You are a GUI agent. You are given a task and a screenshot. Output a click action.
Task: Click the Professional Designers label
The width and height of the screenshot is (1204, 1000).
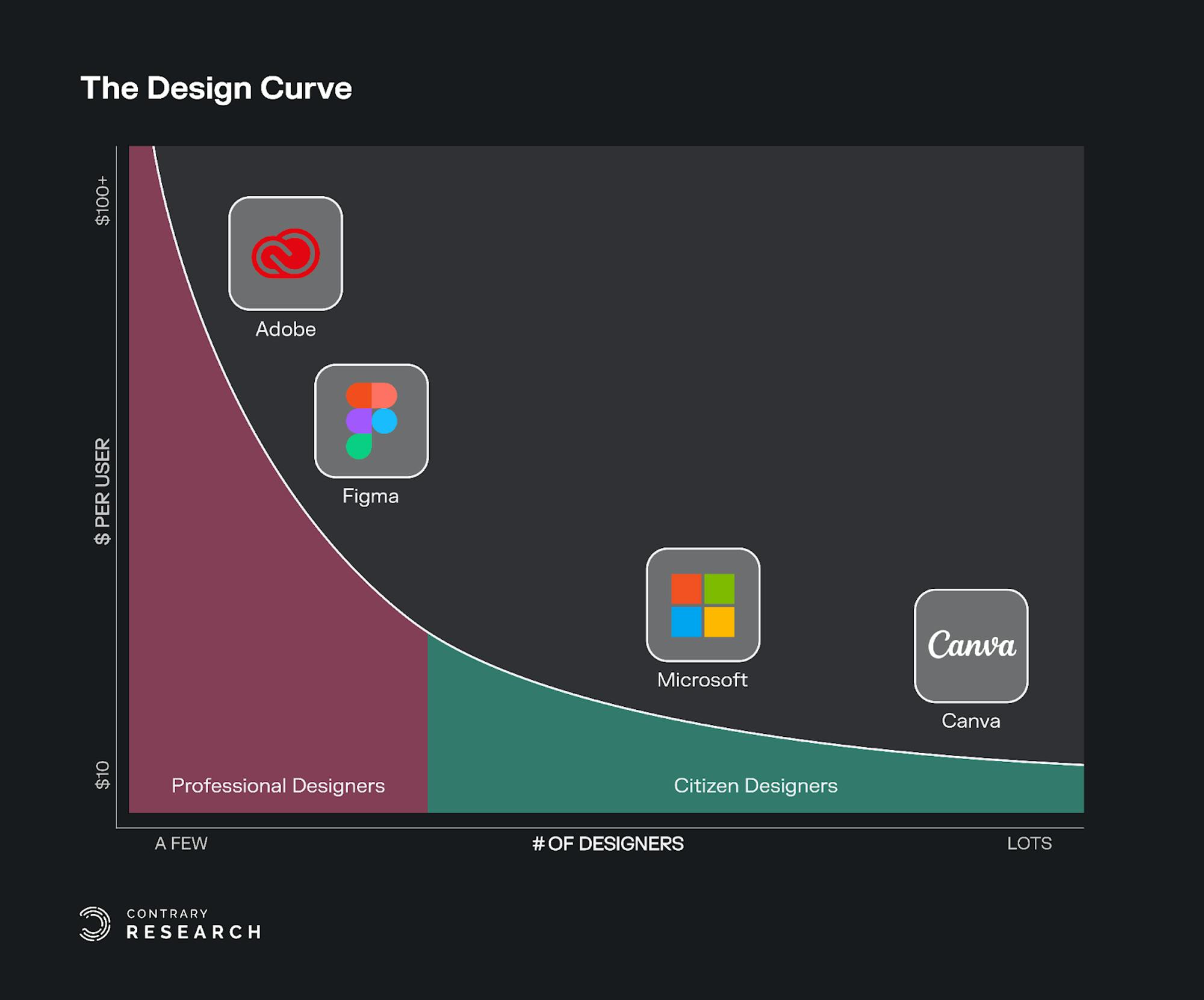(x=278, y=786)
